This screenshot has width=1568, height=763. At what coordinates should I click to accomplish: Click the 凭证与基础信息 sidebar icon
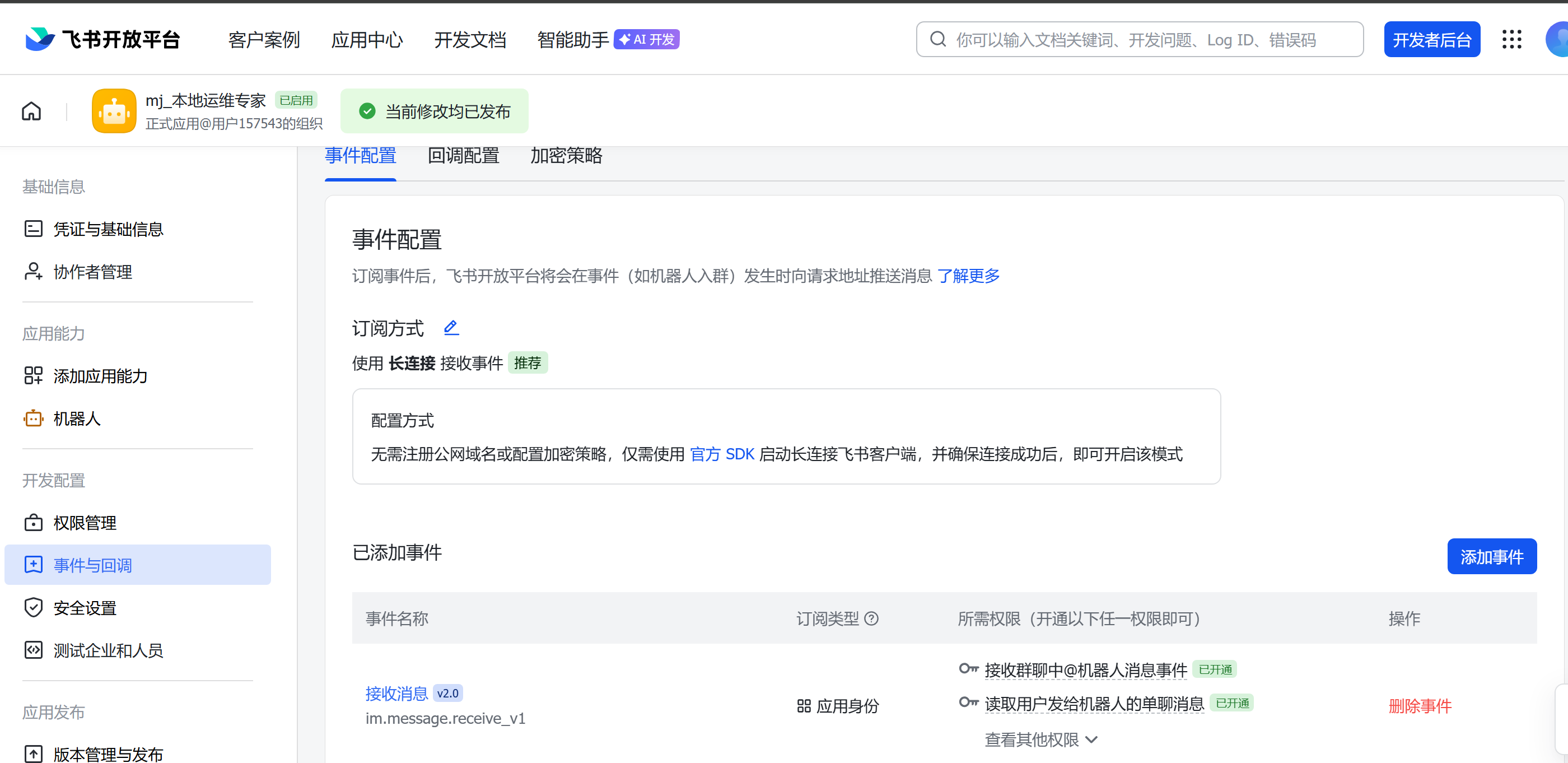(34, 229)
